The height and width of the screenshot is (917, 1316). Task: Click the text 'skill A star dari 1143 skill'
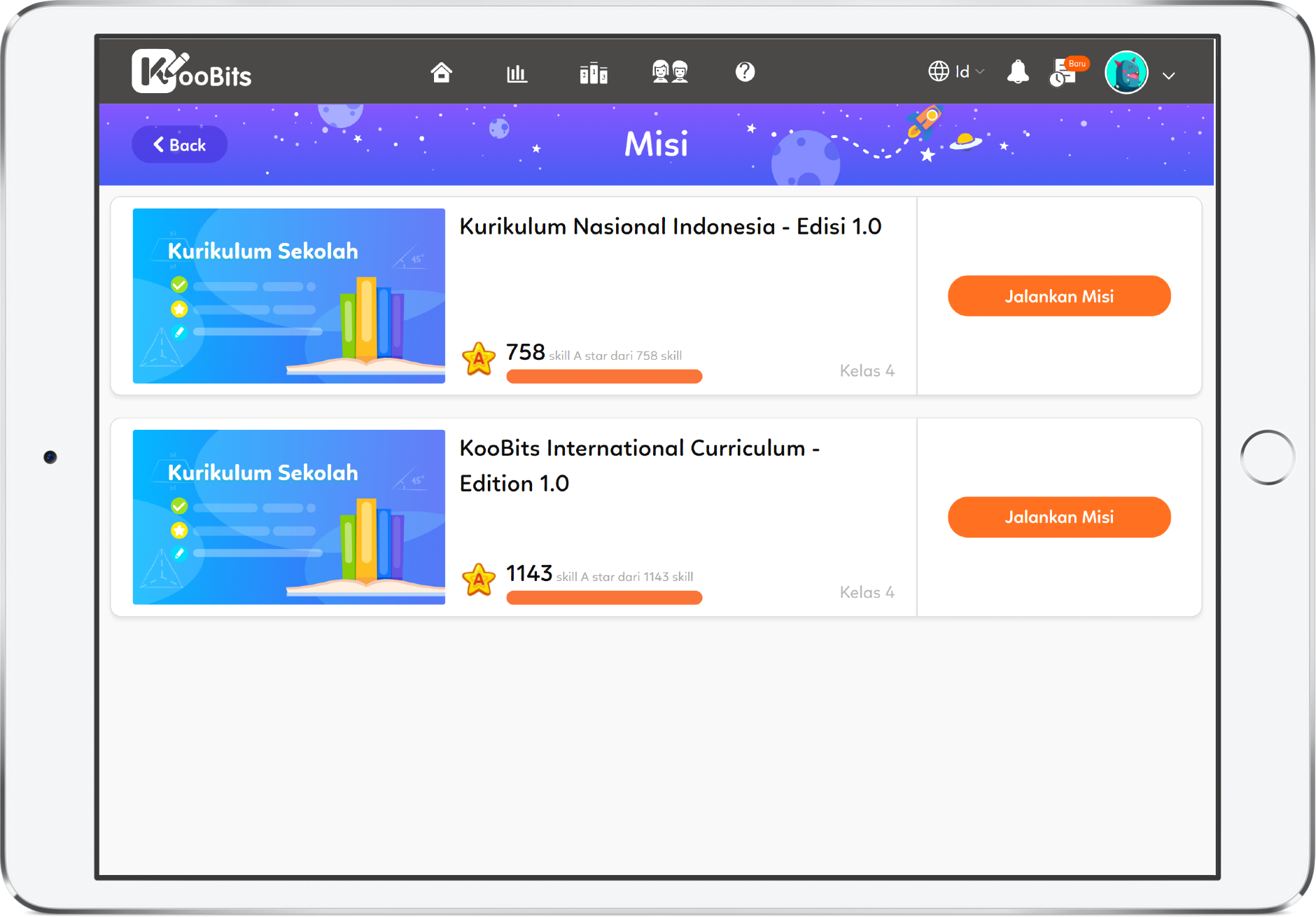coord(624,577)
